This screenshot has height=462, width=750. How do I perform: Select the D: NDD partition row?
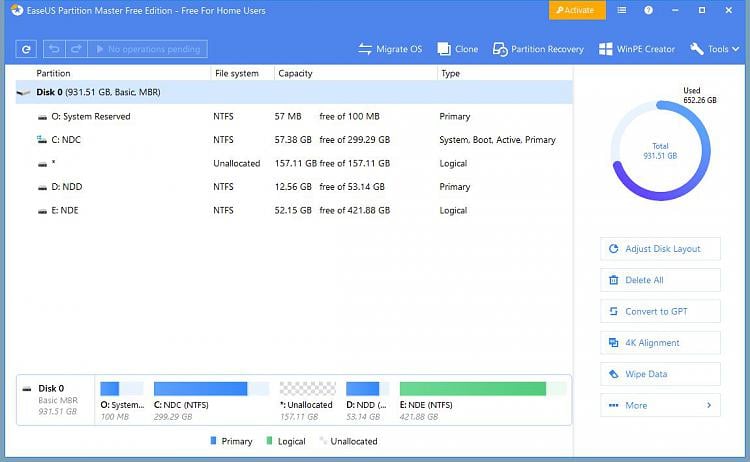point(294,187)
